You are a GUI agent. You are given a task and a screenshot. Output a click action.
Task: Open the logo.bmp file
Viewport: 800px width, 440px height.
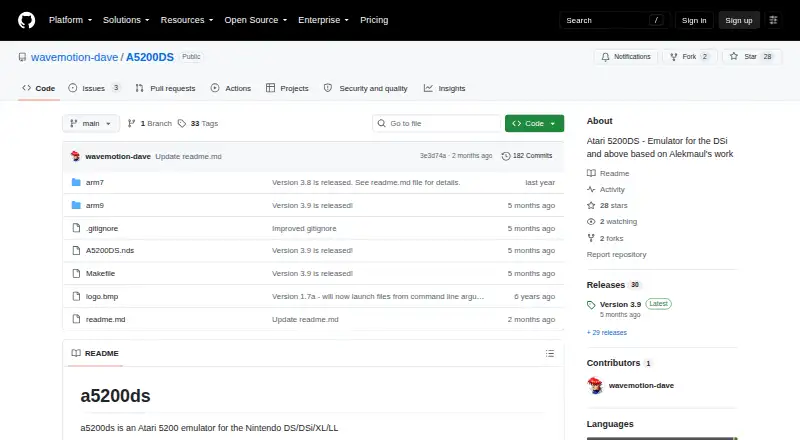click(x=102, y=297)
